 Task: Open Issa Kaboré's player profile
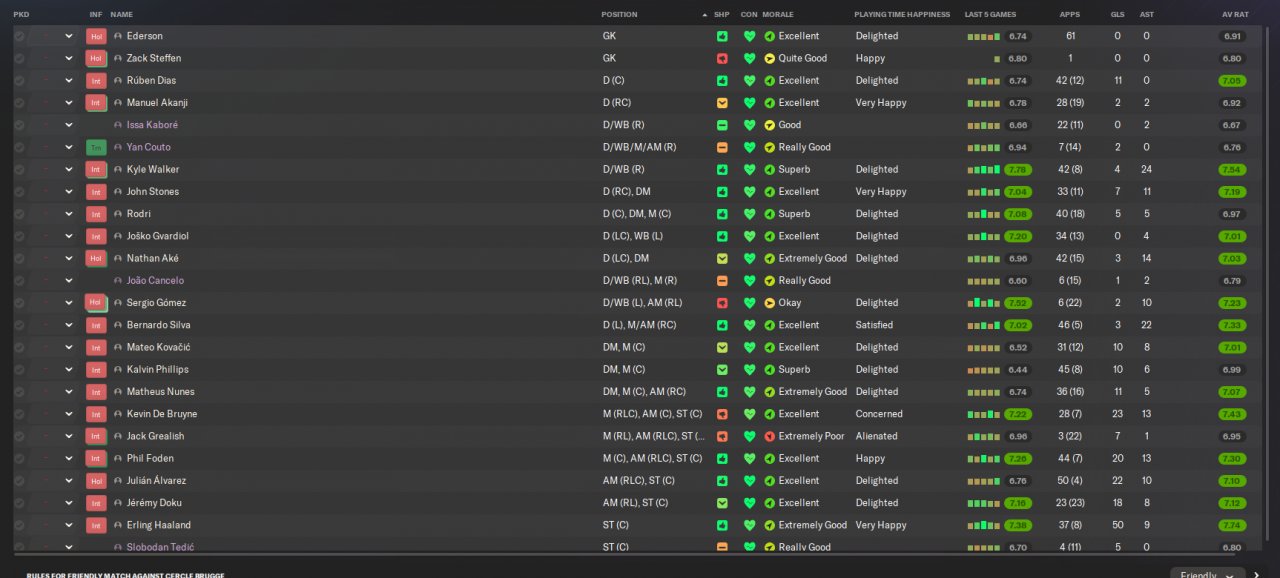(x=152, y=125)
